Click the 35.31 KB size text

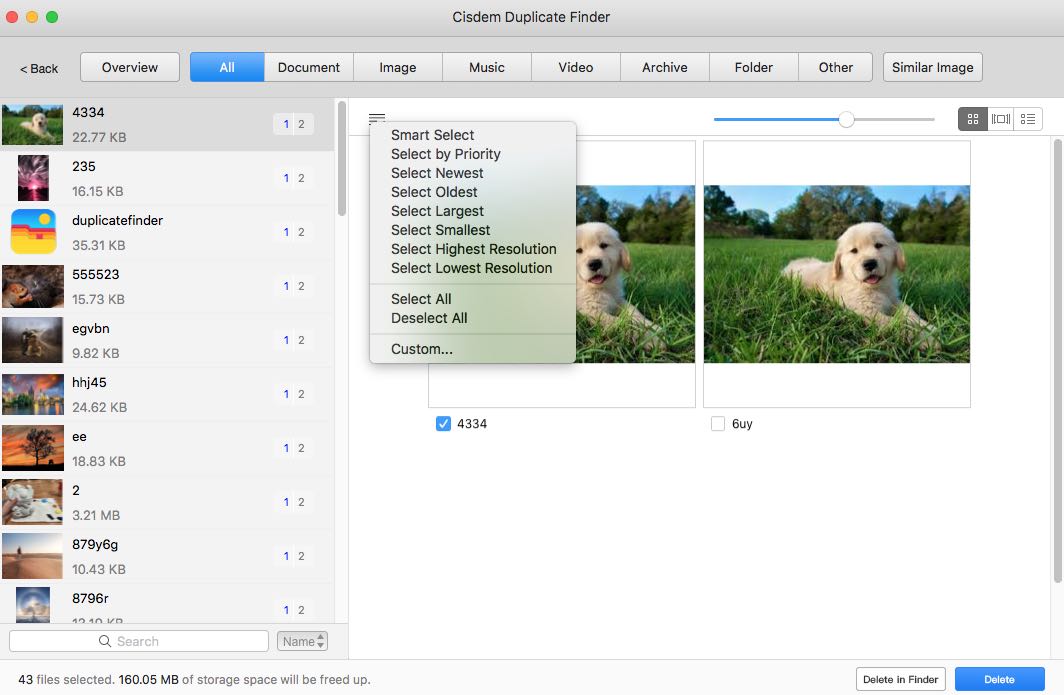[x=98, y=245]
